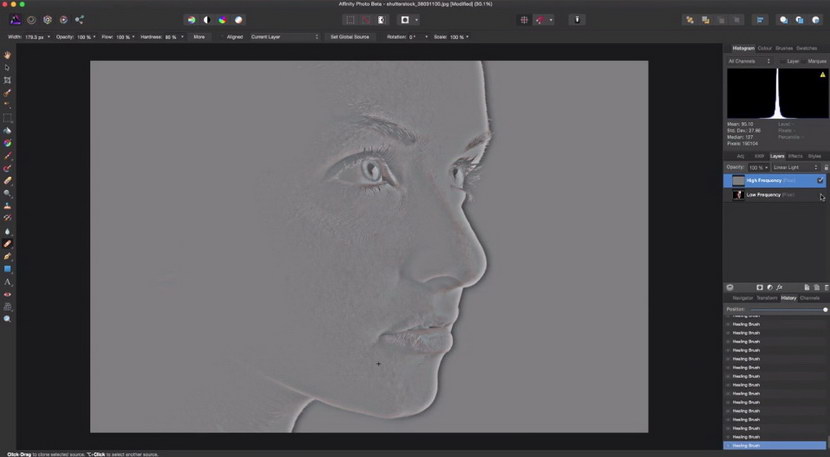Open the Width value dropdown
The width and height of the screenshot is (830, 457).
click(x=49, y=37)
